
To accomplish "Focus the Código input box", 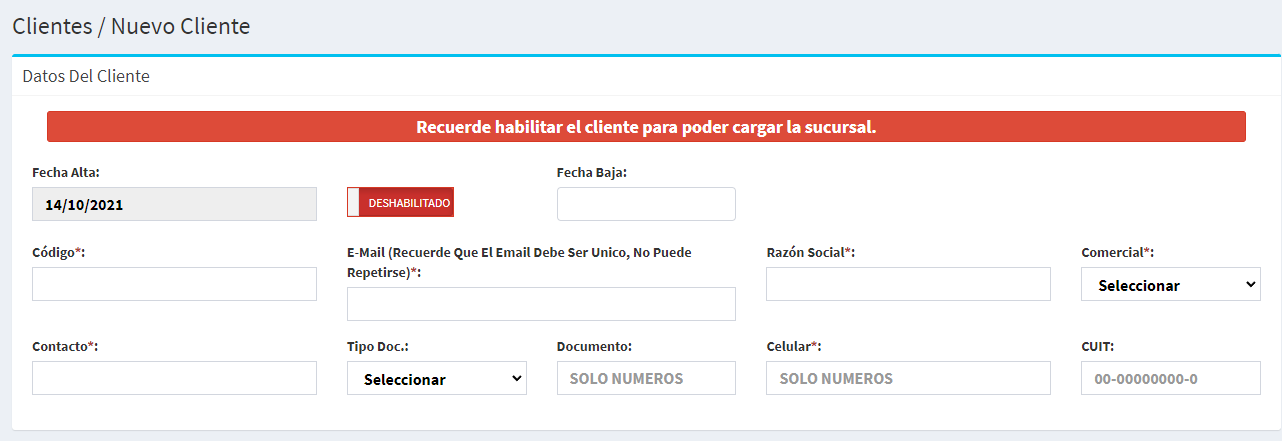I will tap(174, 284).
